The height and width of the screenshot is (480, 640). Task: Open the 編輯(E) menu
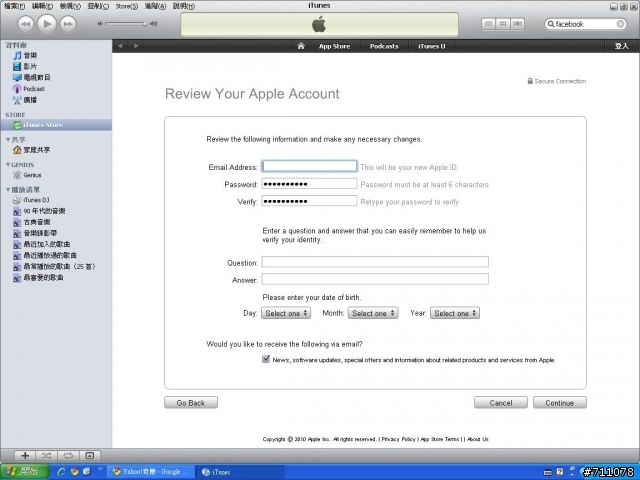coord(42,6)
